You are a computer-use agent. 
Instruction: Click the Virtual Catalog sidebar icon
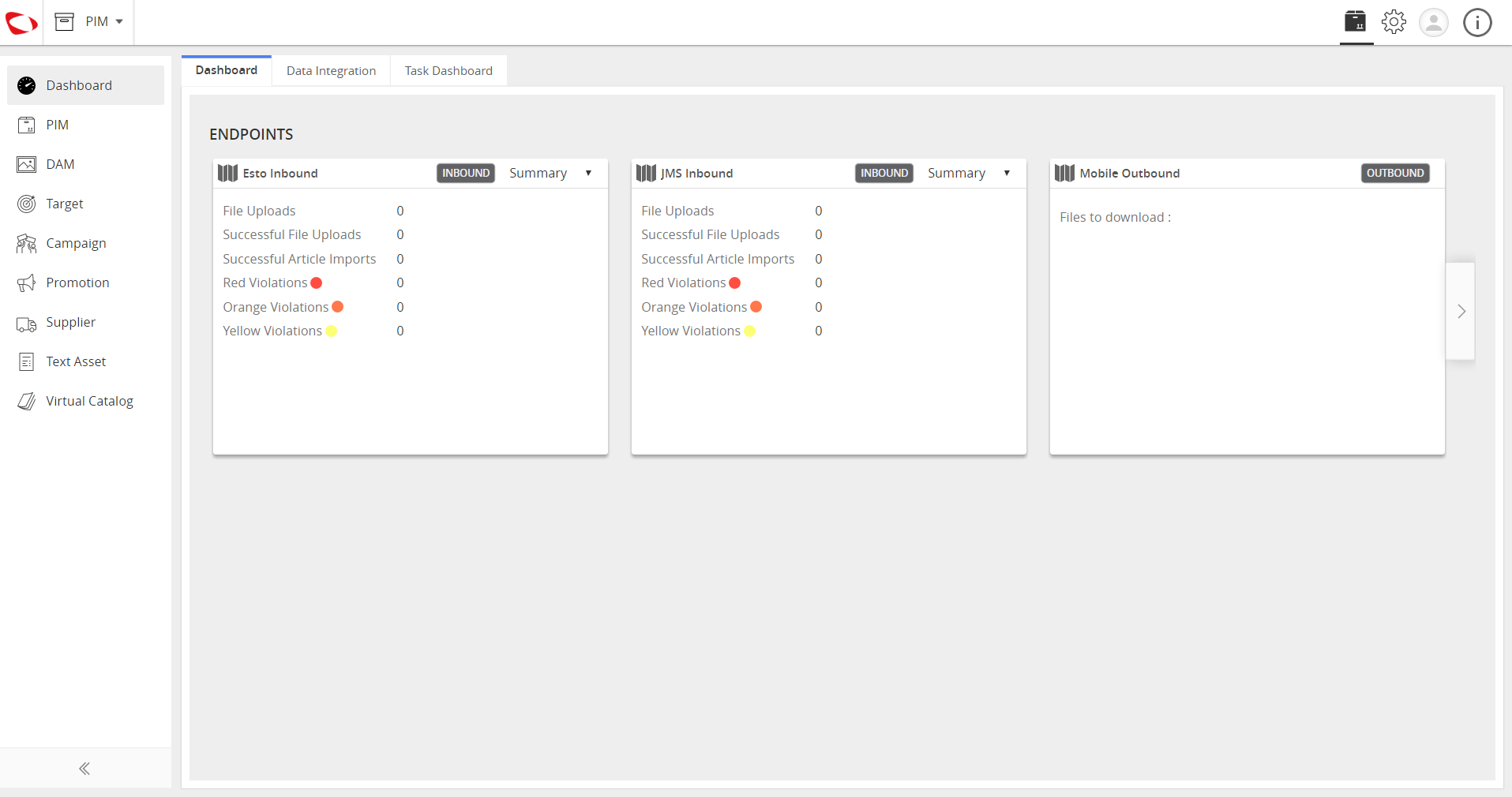[x=26, y=401]
